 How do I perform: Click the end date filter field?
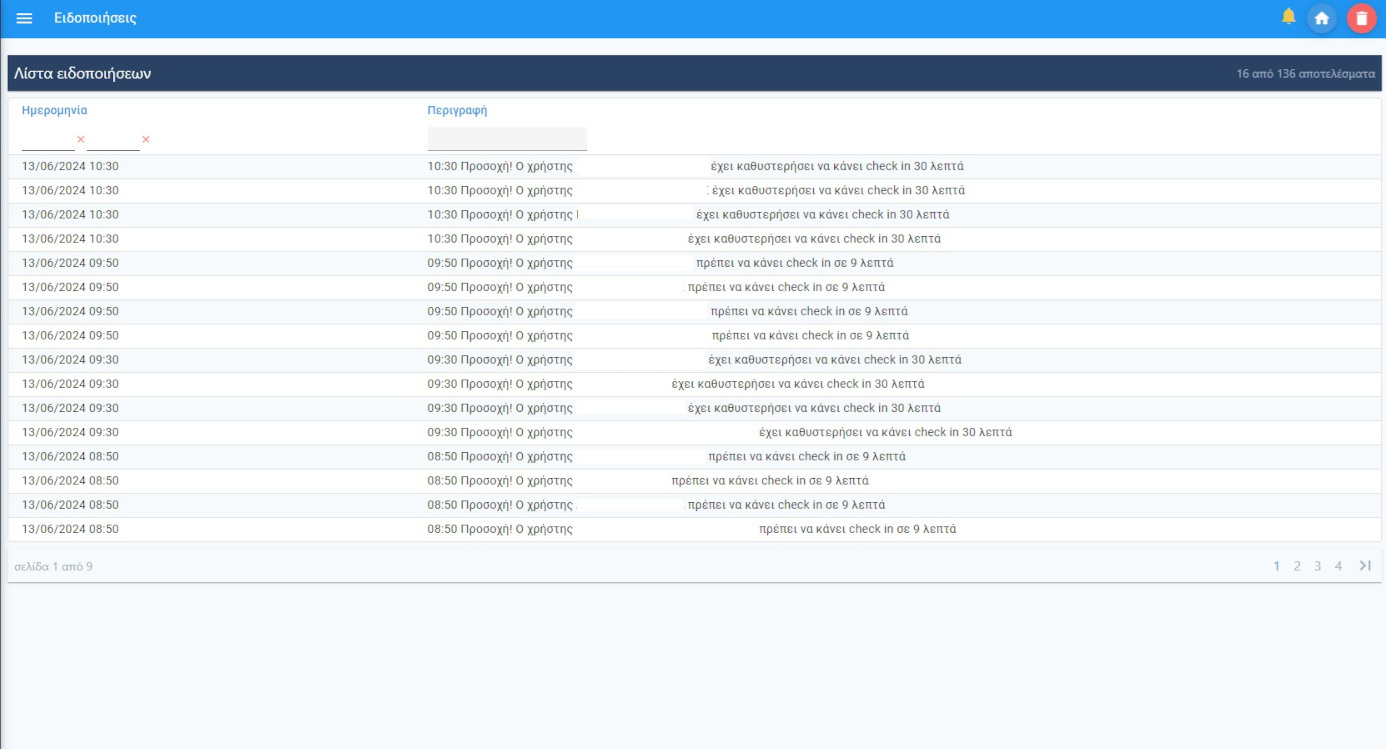point(113,140)
